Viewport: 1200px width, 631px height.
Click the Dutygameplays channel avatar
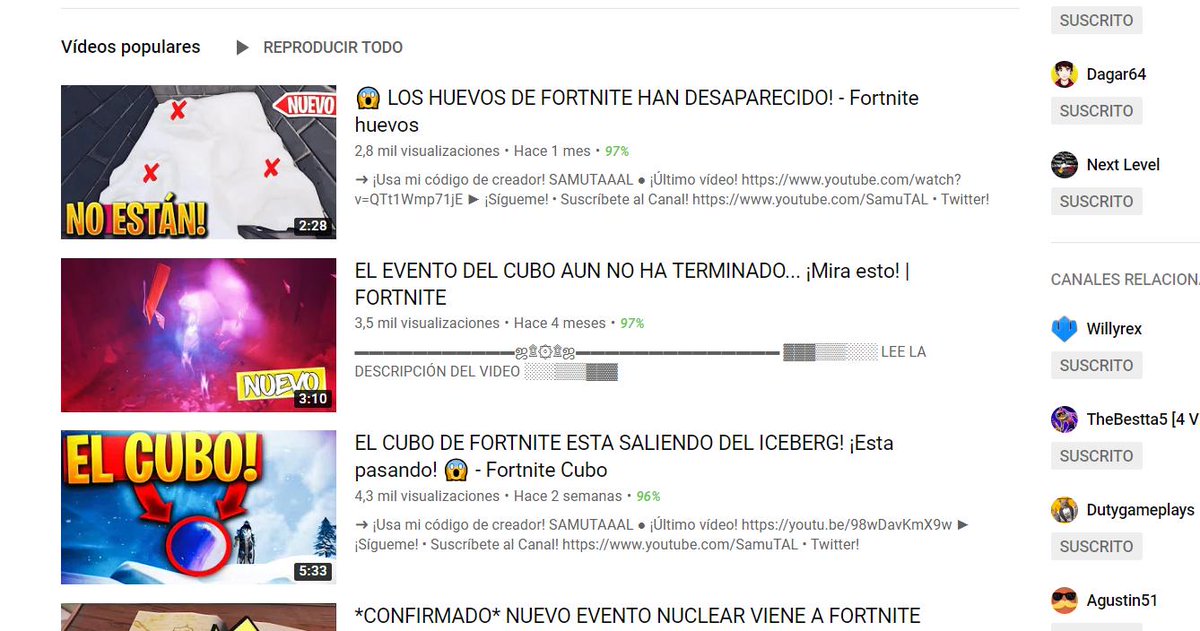point(1064,510)
